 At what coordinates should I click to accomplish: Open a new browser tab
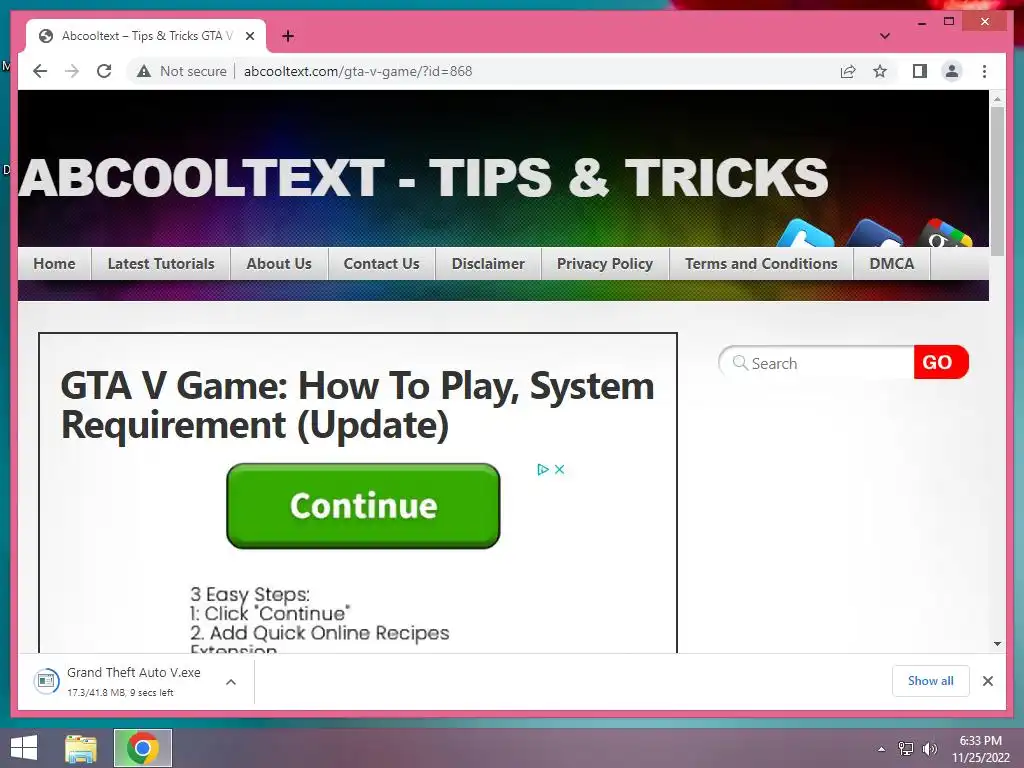[x=288, y=36]
